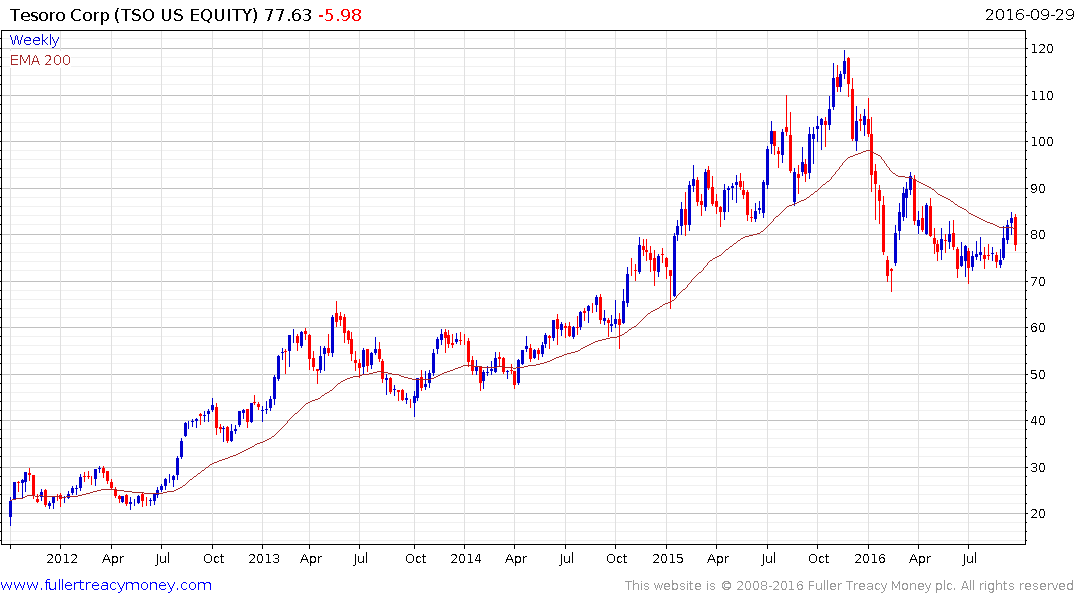Click the 2012 year label on time axis
The image size is (1075, 600).
(x=62, y=559)
